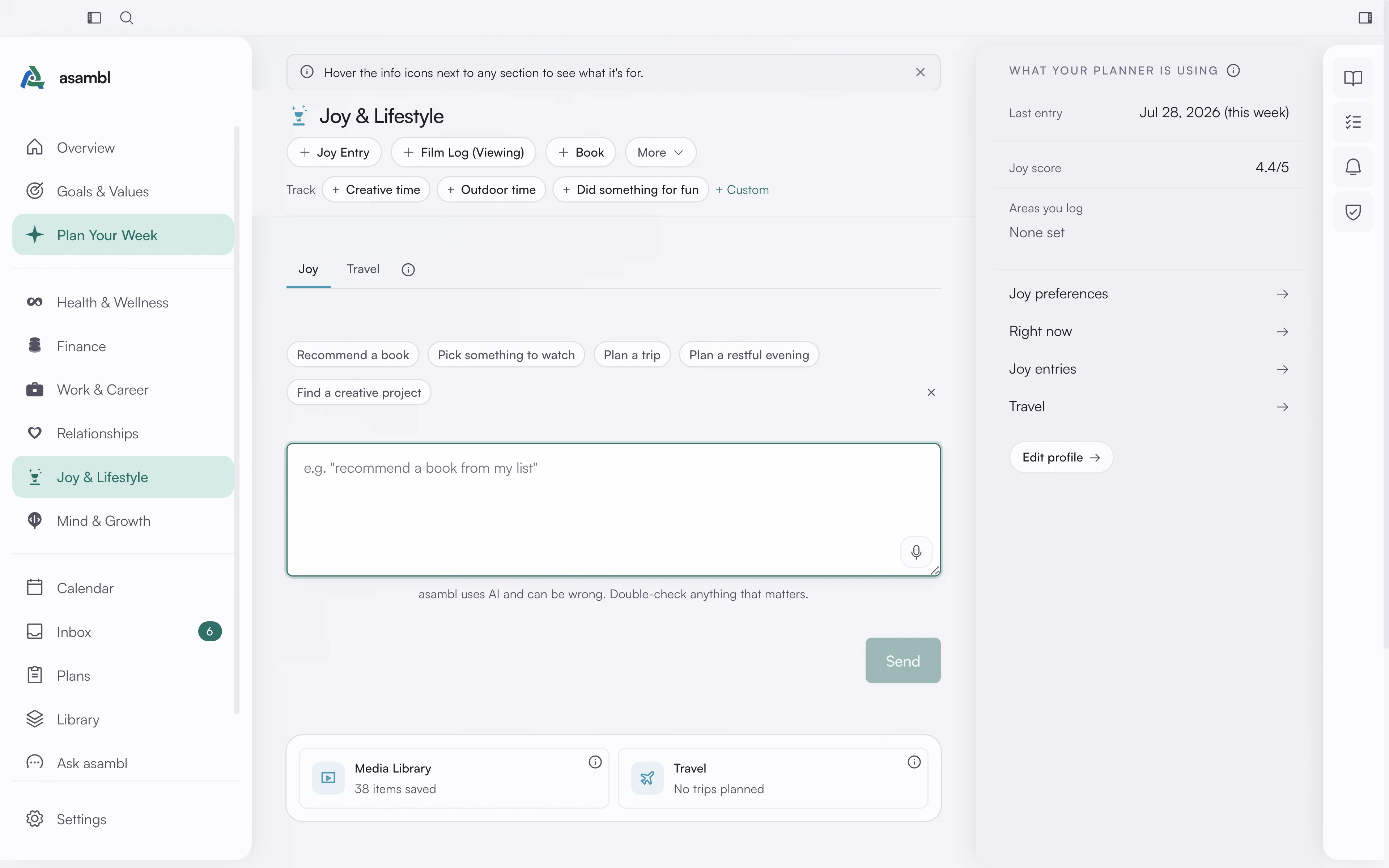Add a Custom tracker
The image size is (1389, 868).
click(742, 190)
